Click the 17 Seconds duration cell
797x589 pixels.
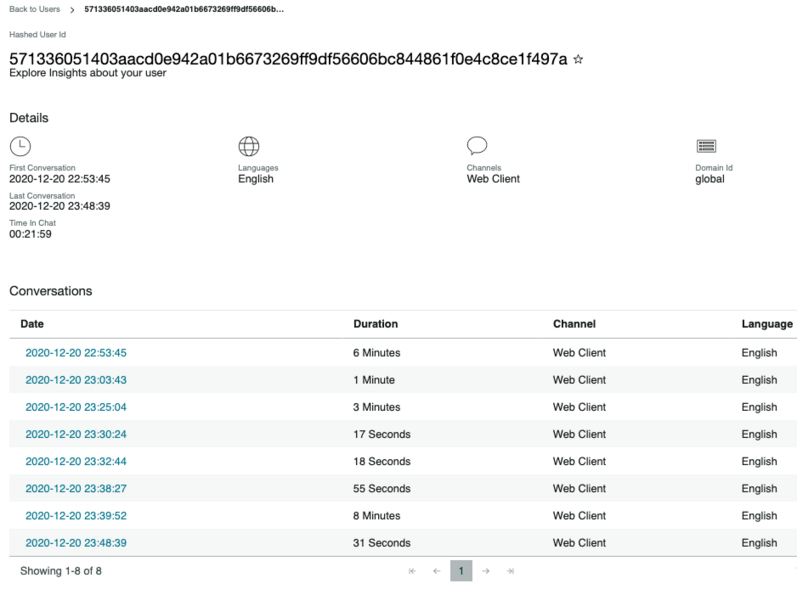point(382,435)
